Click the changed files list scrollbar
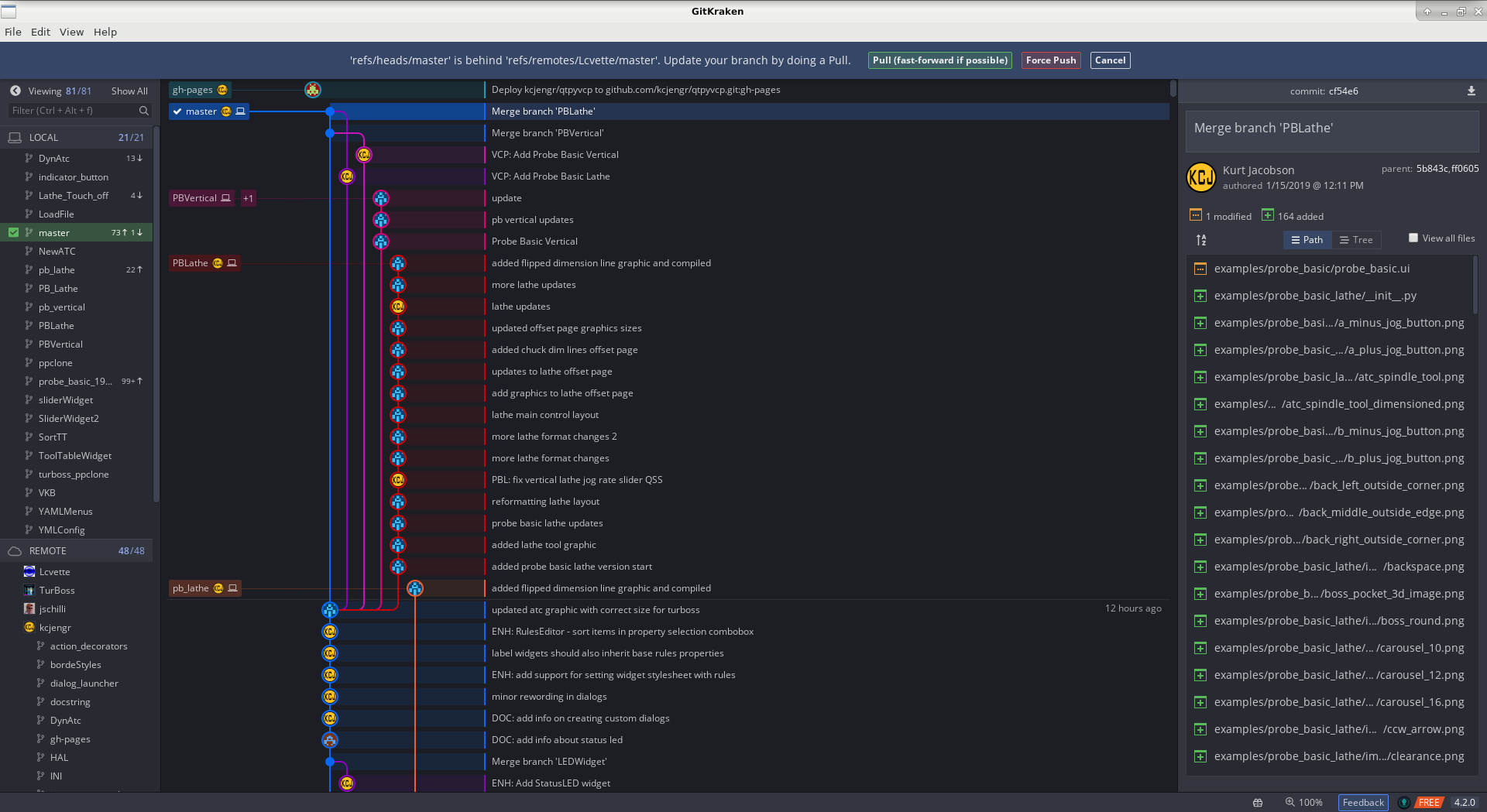1487x812 pixels. pos(1475,285)
